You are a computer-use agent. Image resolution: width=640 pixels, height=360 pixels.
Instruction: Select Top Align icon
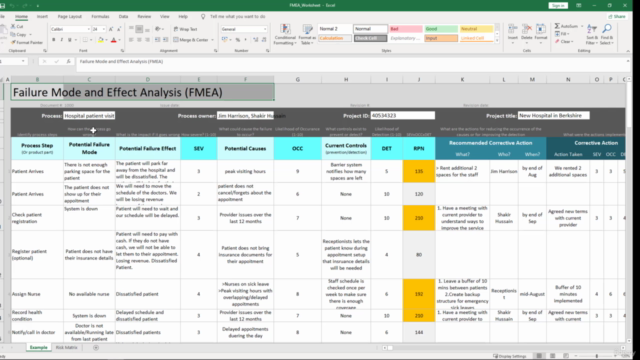[131, 29]
